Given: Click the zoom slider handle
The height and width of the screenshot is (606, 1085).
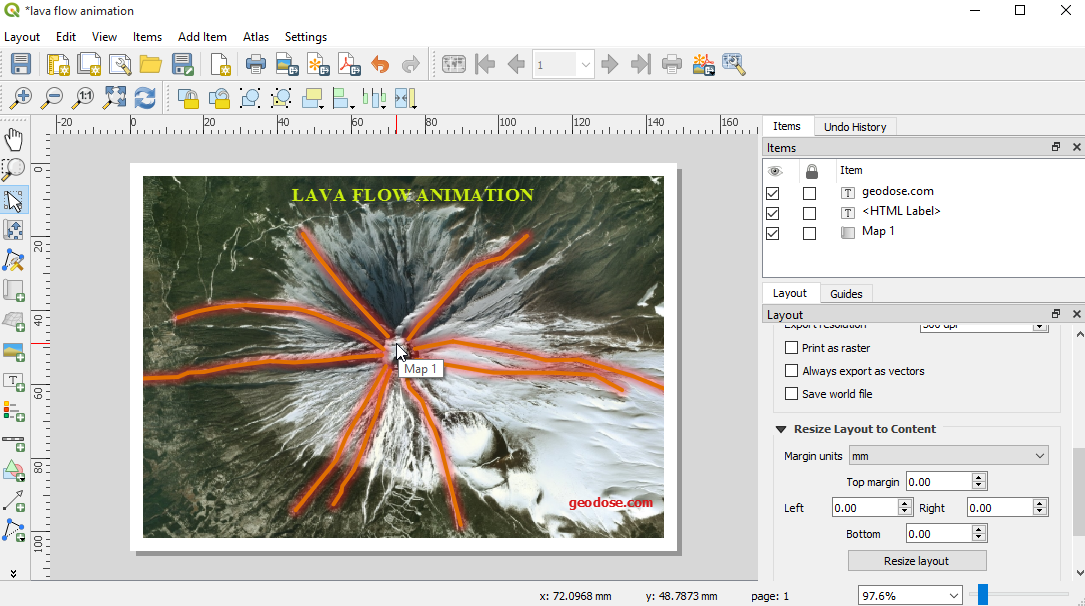Looking at the screenshot, I should click(981, 594).
